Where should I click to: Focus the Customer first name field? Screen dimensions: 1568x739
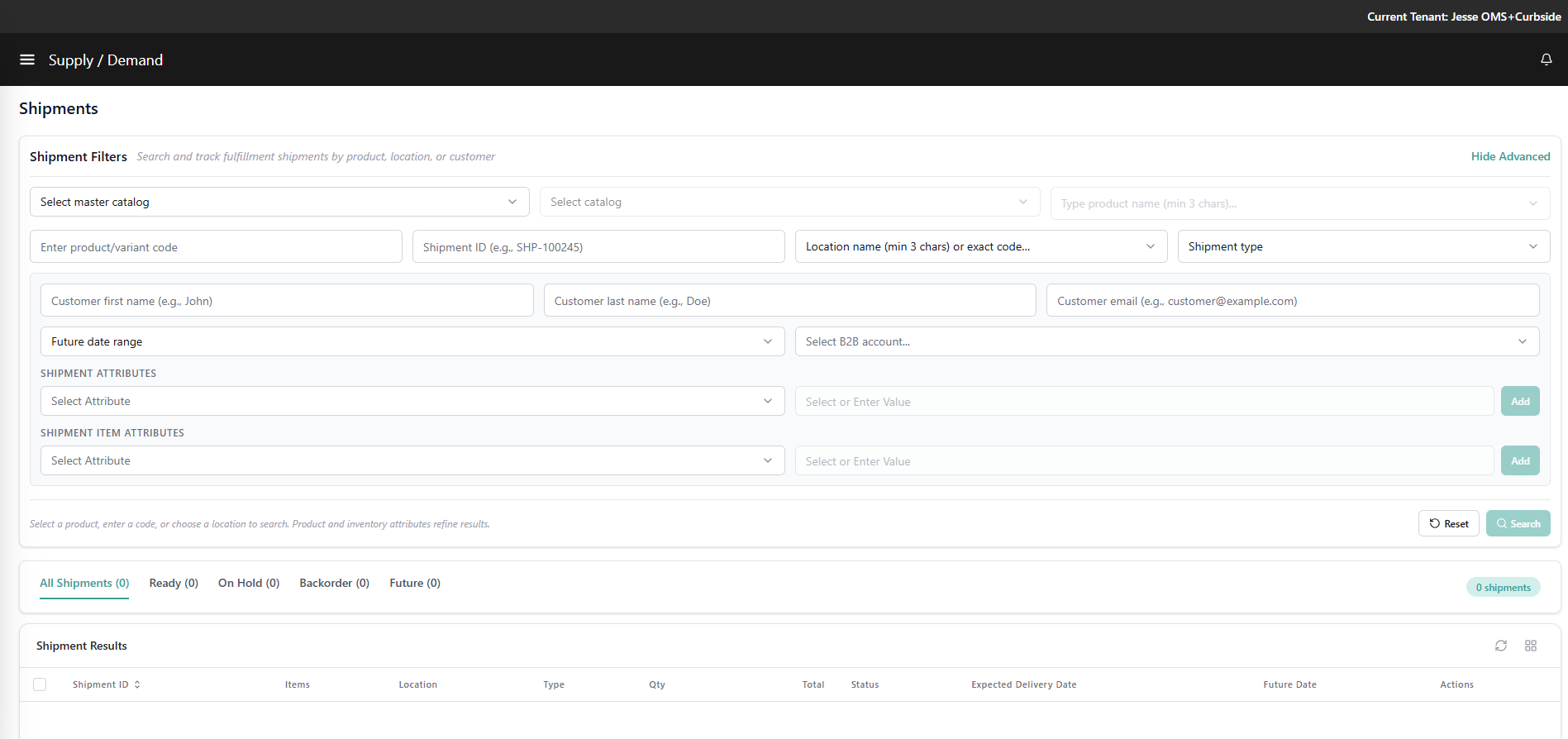[x=287, y=300]
